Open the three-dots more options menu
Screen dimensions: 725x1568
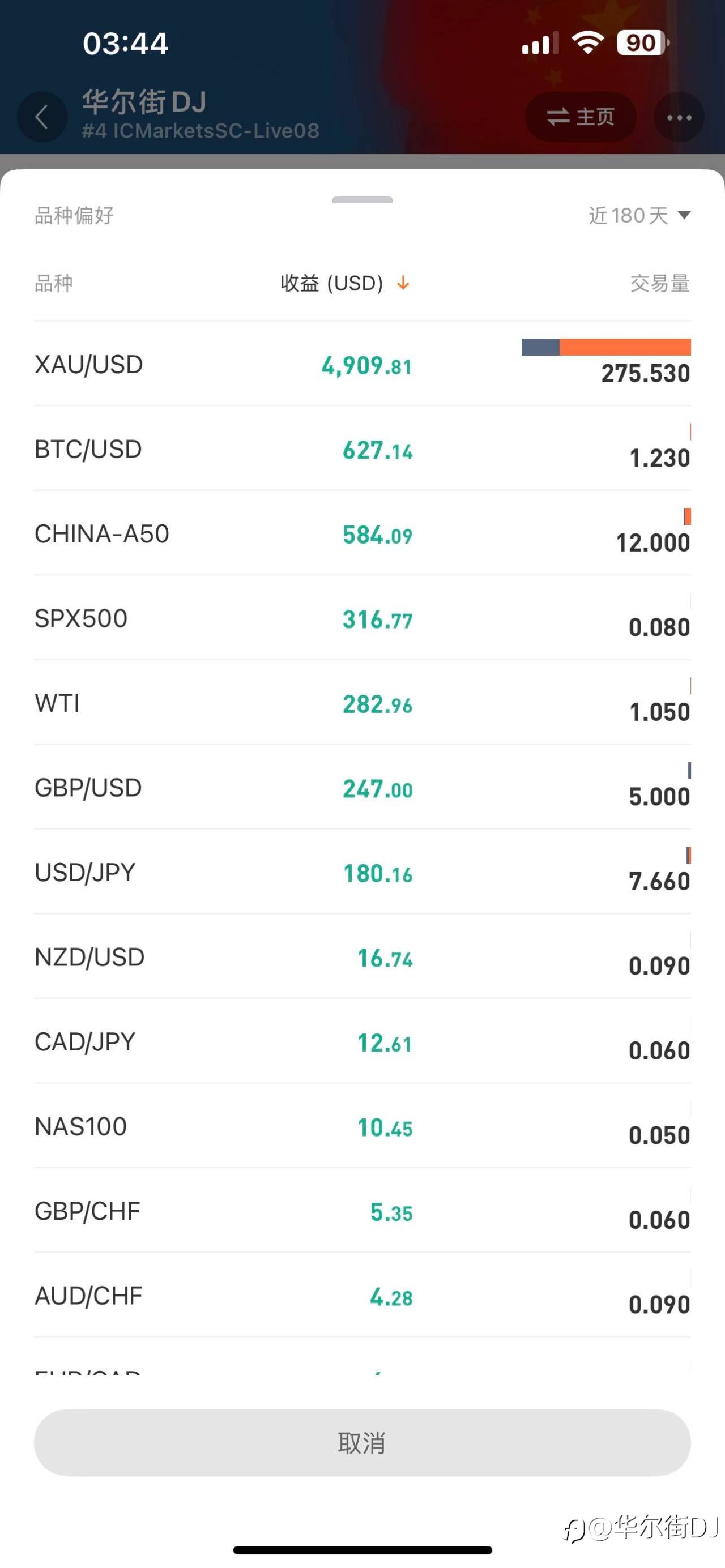coord(679,117)
